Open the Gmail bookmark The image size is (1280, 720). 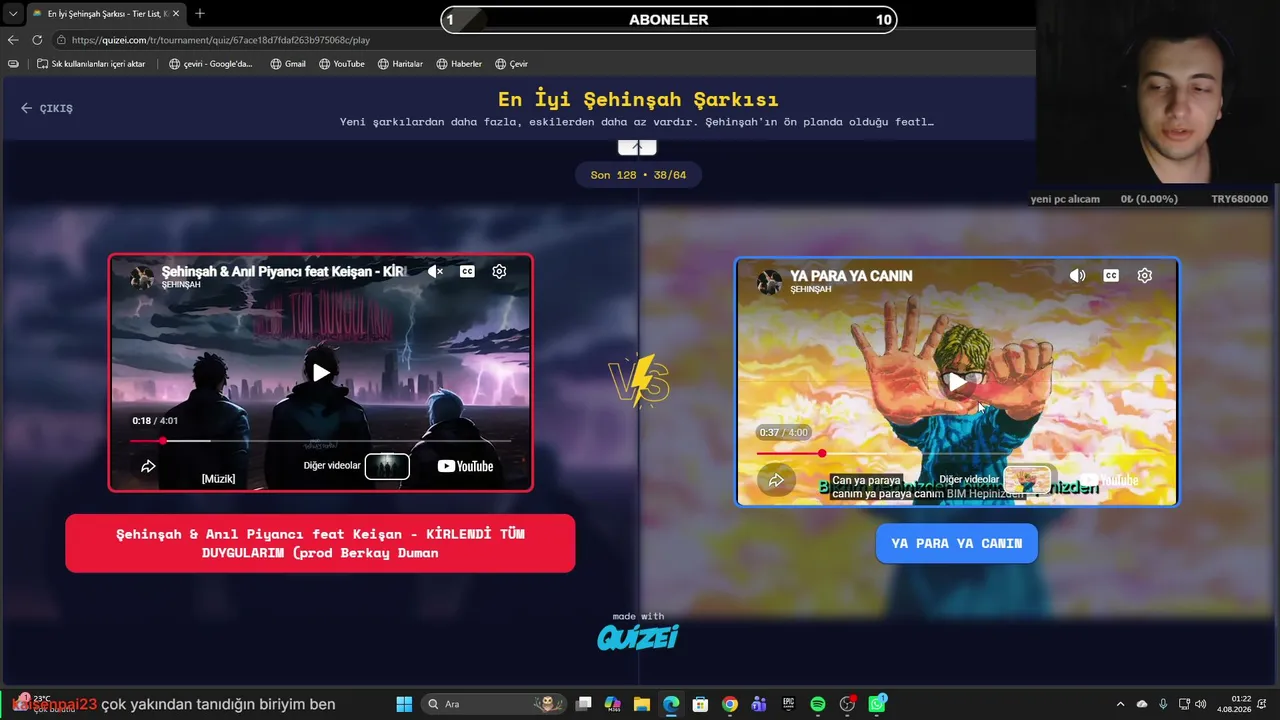click(288, 64)
